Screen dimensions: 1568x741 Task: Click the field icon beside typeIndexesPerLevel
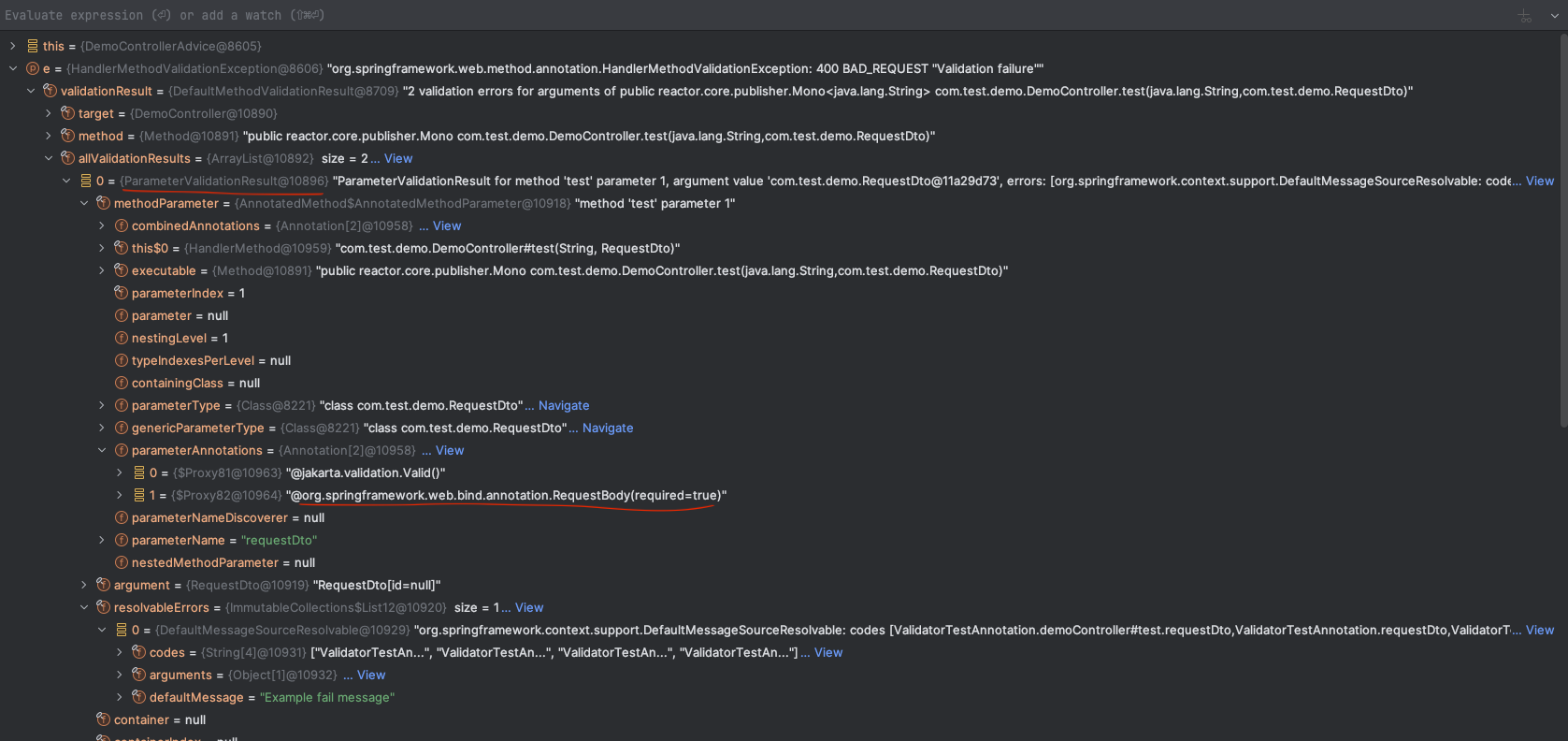coord(122,360)
